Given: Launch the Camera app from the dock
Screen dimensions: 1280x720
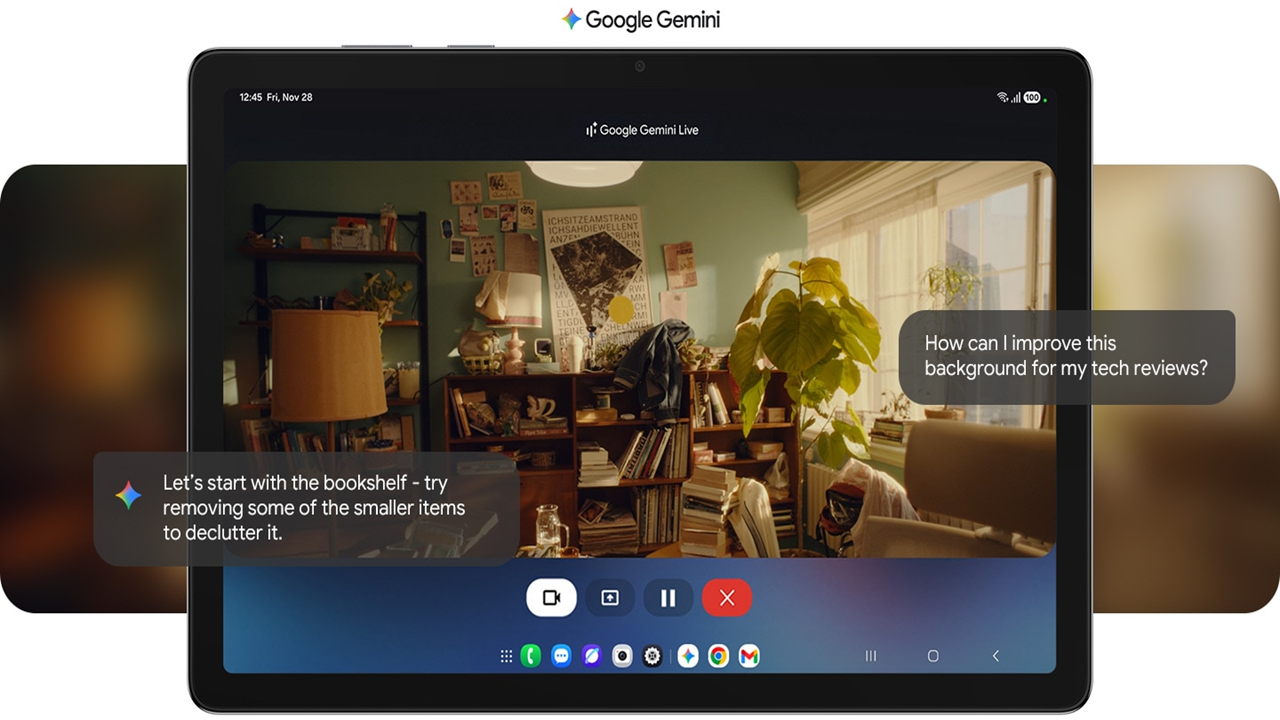Looking at the screenshot, I should 622,656.
